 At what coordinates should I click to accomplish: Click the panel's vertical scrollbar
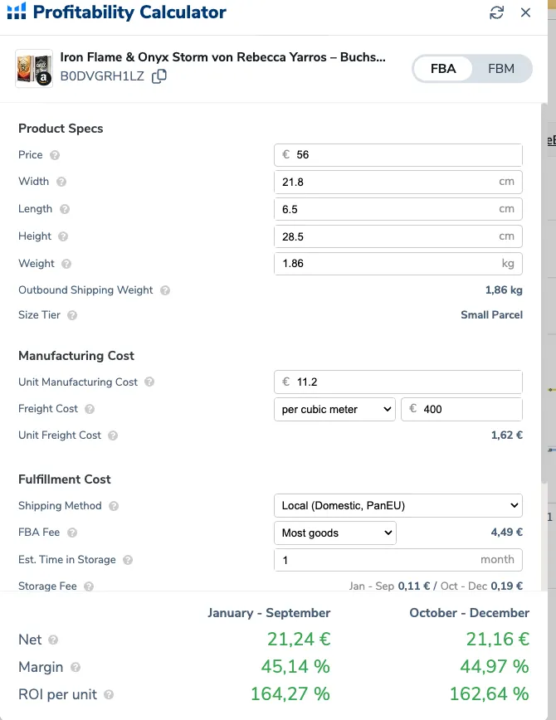544,294
